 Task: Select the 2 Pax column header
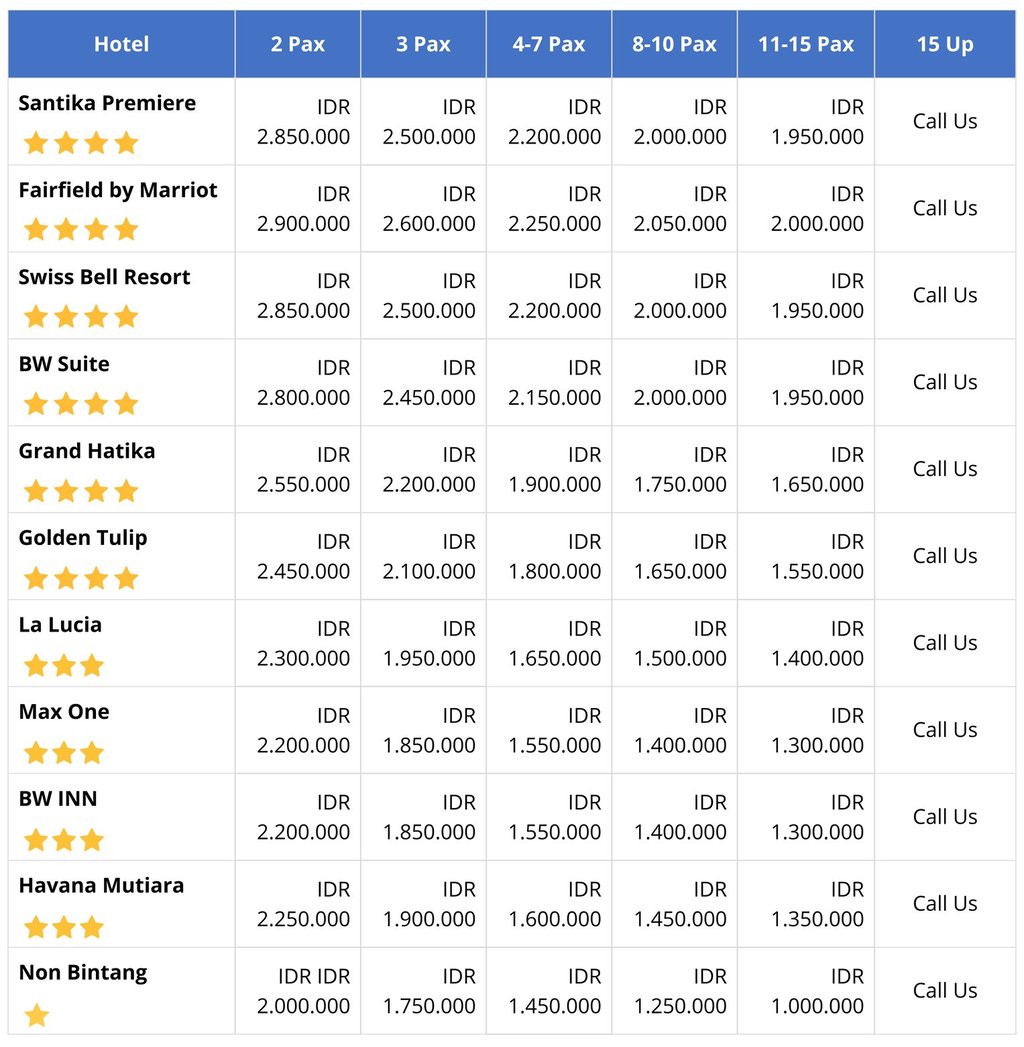pos(298,44)
